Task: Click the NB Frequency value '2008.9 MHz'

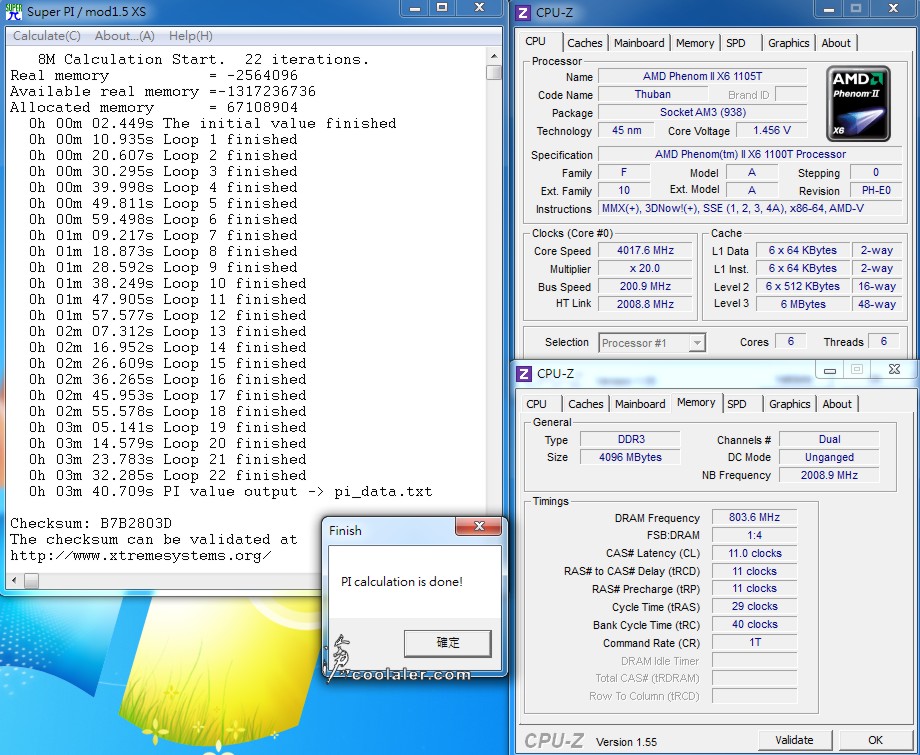Action: pyautogui.click(x=829, y=475)
